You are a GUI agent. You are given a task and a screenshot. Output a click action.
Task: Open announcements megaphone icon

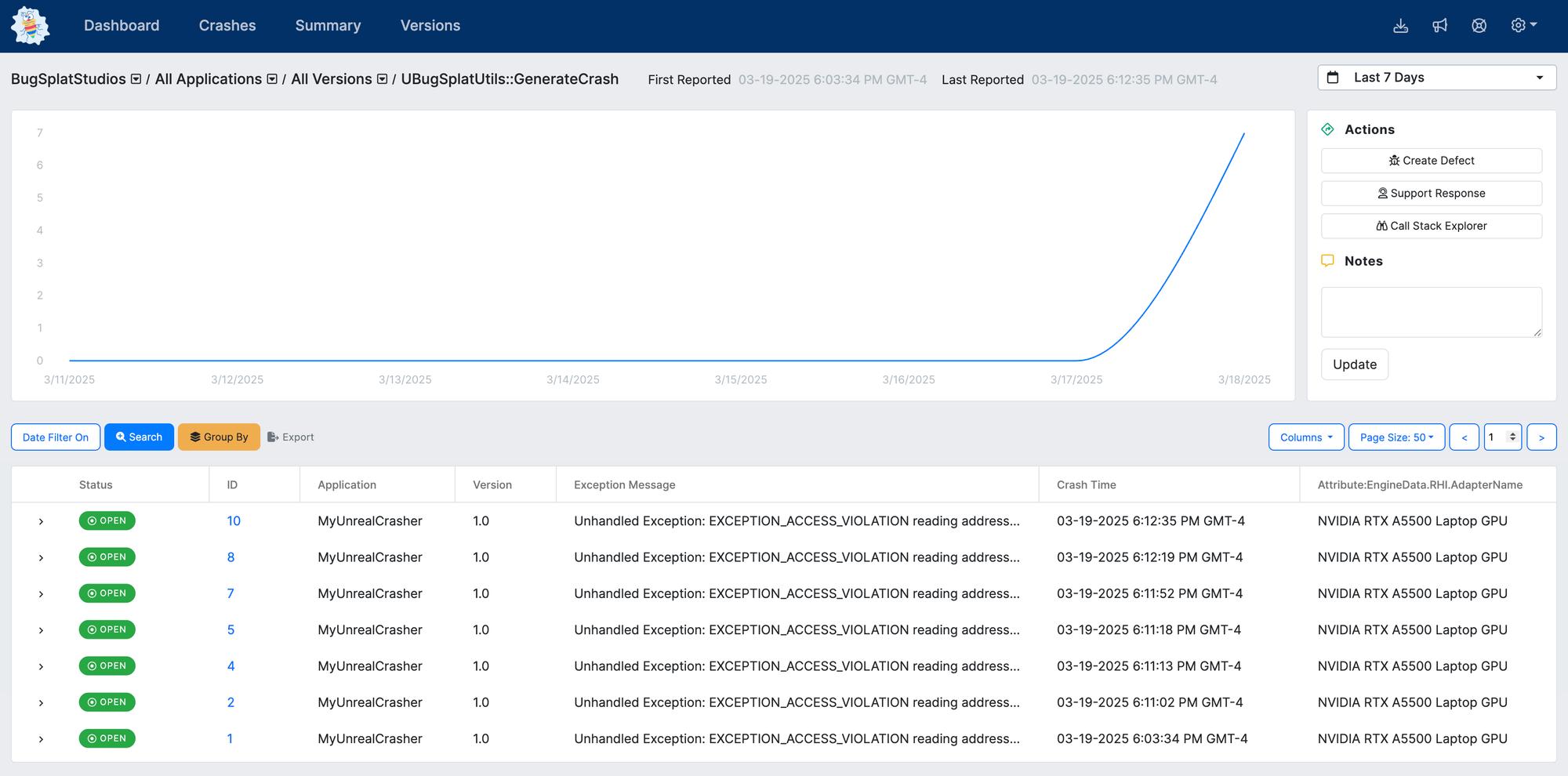[x=1439, y=26]
